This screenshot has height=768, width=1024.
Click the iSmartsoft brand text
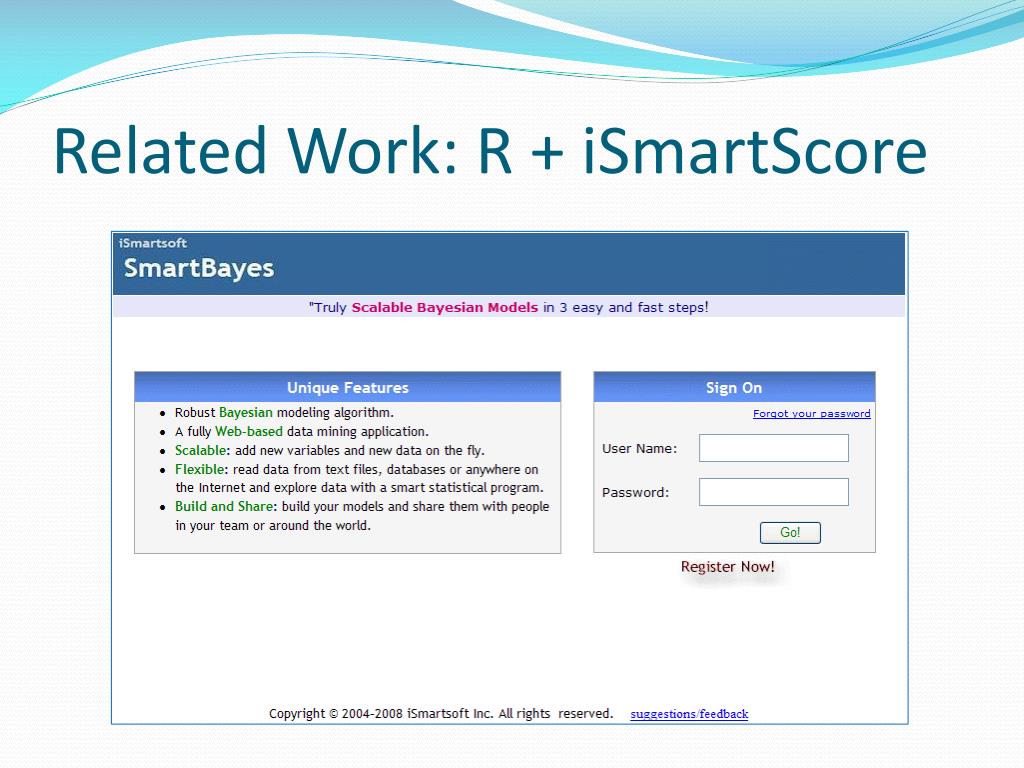153,243
